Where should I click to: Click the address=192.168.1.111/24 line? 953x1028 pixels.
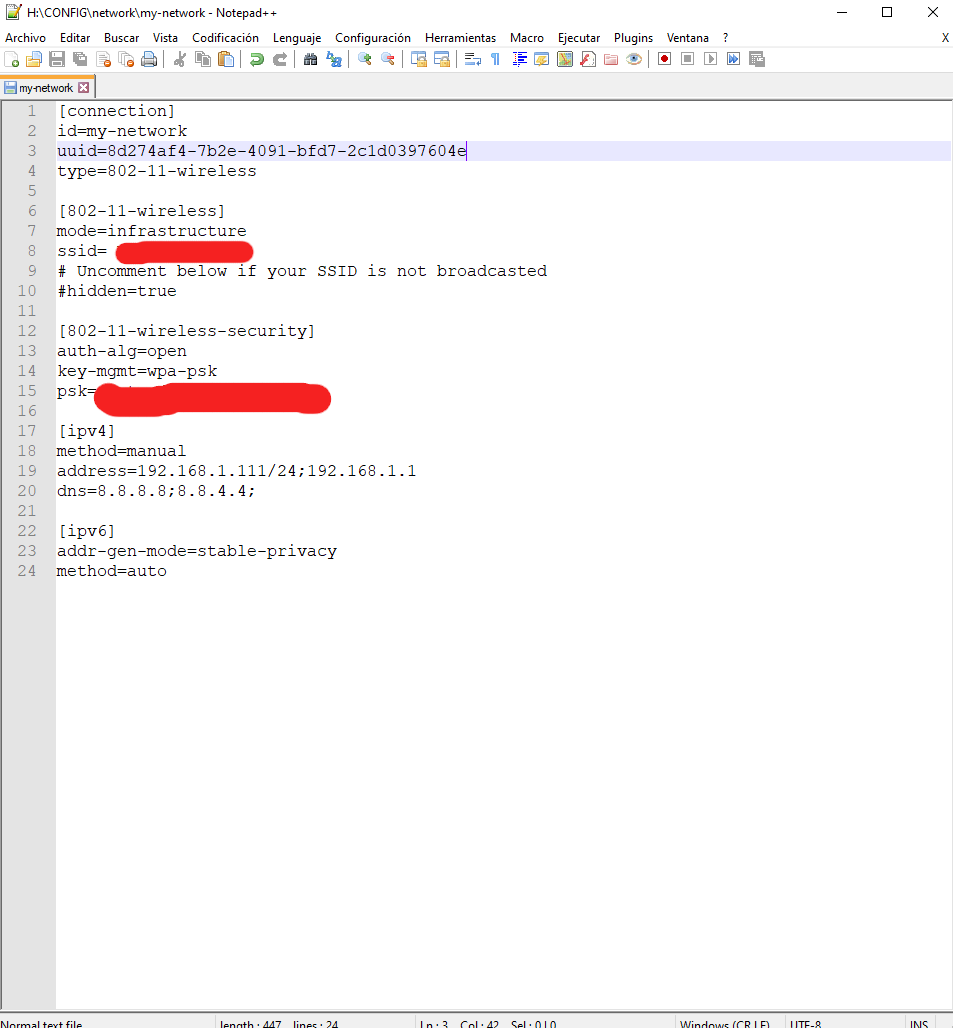237,471
